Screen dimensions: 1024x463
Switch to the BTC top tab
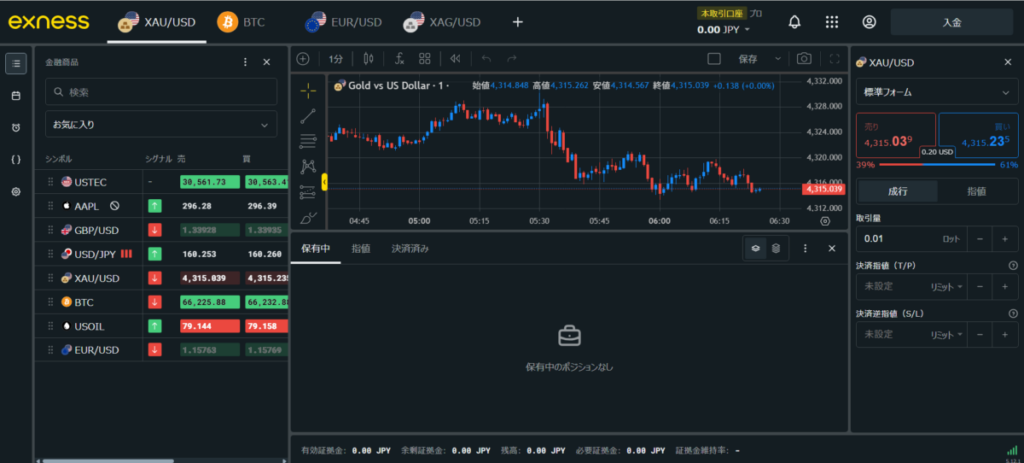[241, 22]
